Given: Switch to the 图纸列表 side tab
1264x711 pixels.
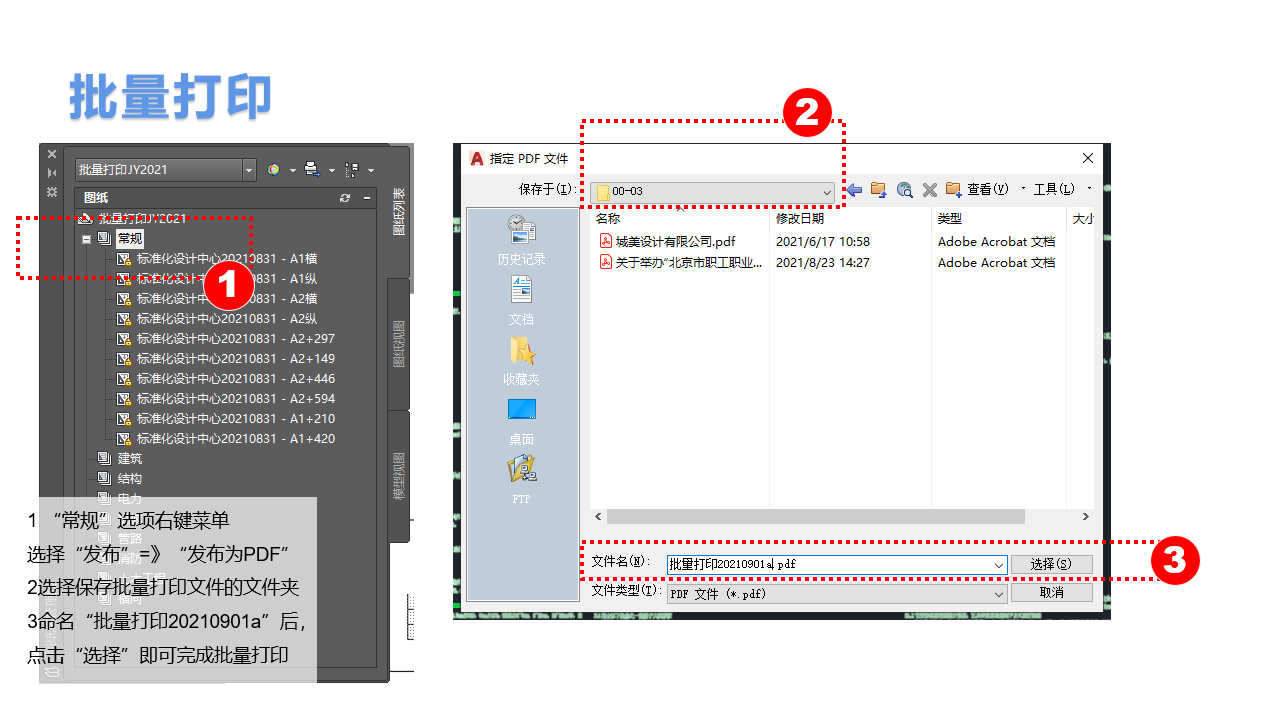Looking at the screenshot, I should point(398,212).
